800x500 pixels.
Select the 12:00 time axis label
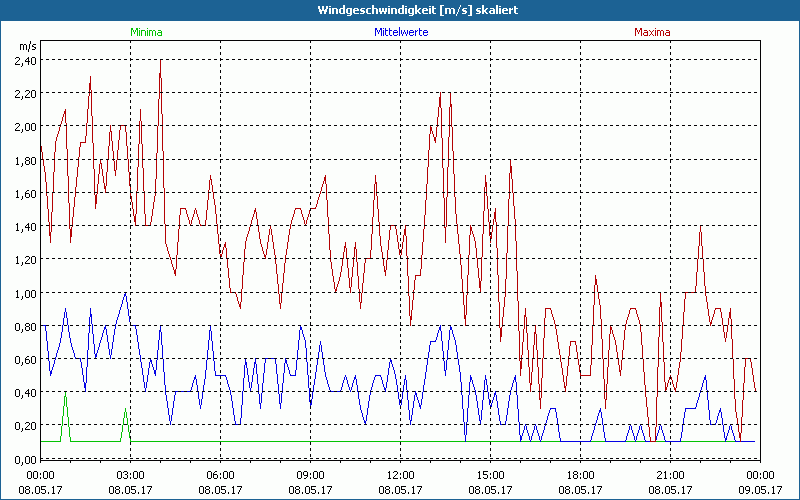(x=400, y=475)
